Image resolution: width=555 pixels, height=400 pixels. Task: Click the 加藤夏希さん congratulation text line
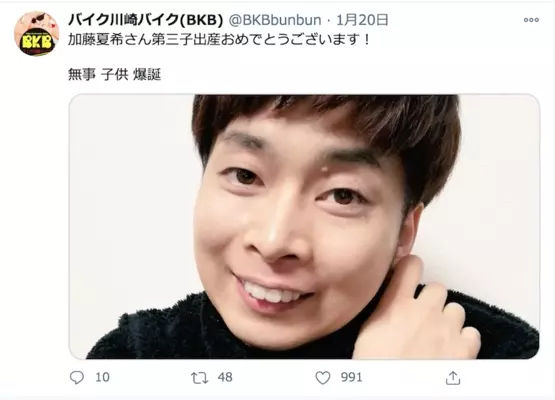coord(219,40)
